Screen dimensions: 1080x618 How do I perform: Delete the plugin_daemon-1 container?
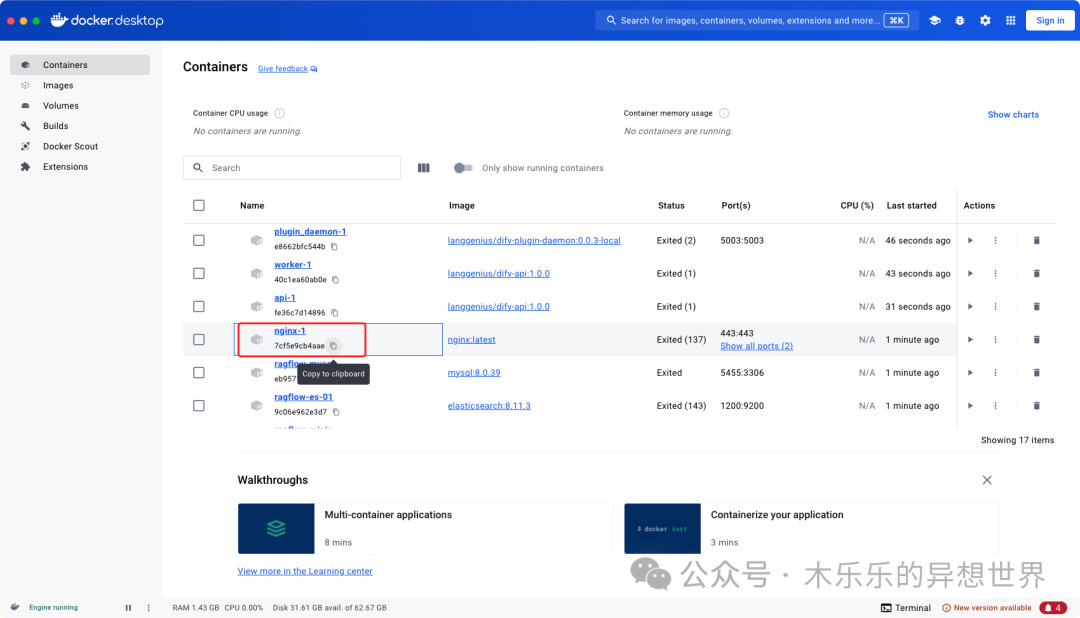pyautogui.click(x=1037, y=240)
